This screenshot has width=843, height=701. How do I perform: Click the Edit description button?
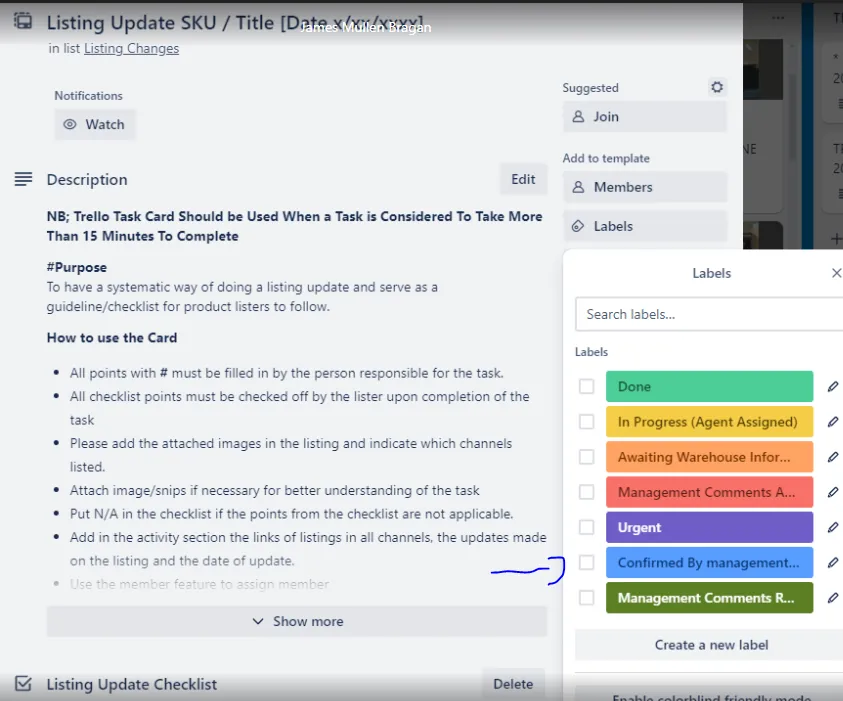(x=523, y=179)
